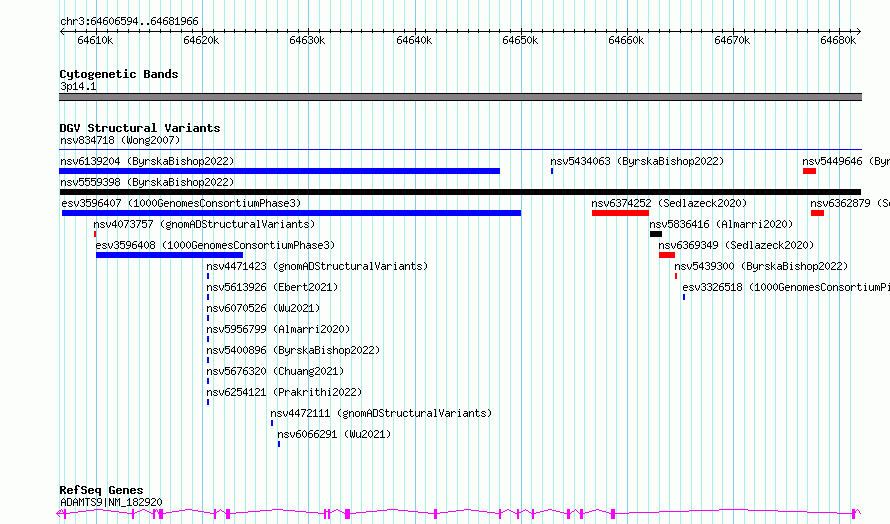Click the chr3:64606594..64681966 coordinate label
890x524 pixels.
click(x=129, y=21)
